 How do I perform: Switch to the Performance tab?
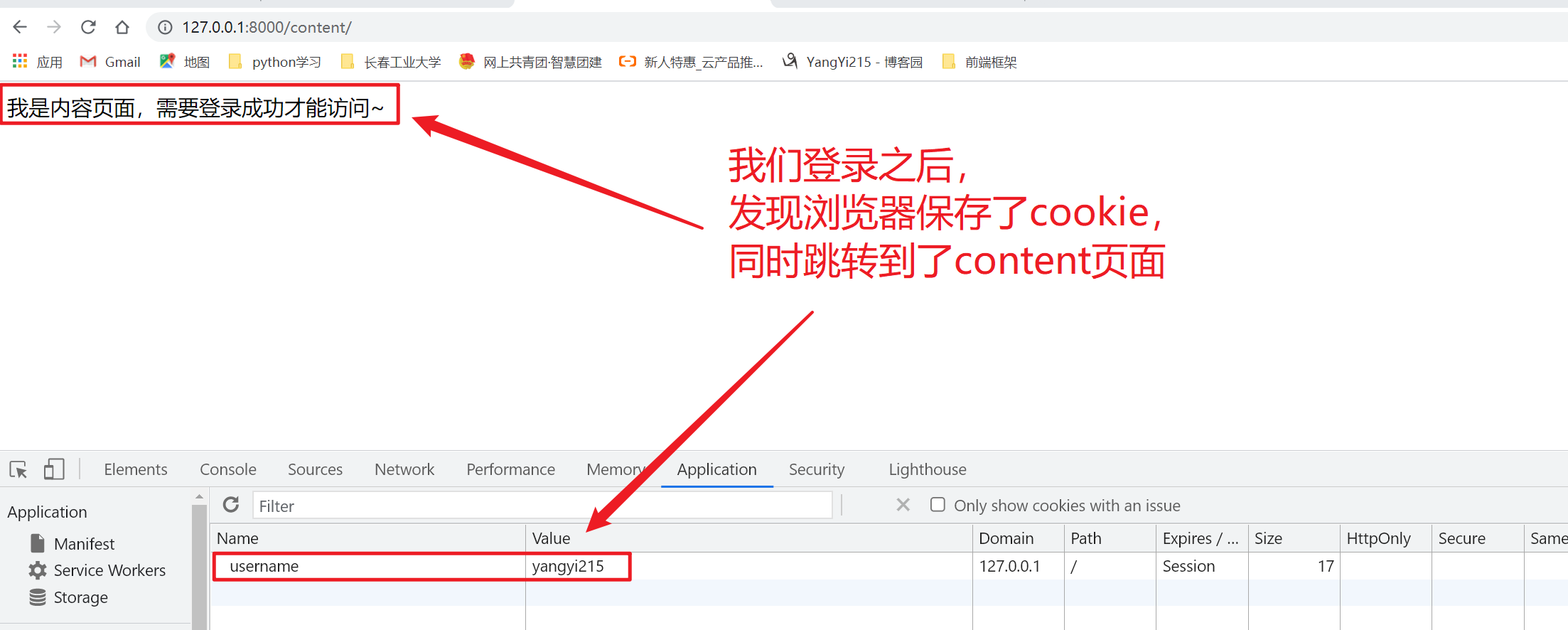(510, 469)
